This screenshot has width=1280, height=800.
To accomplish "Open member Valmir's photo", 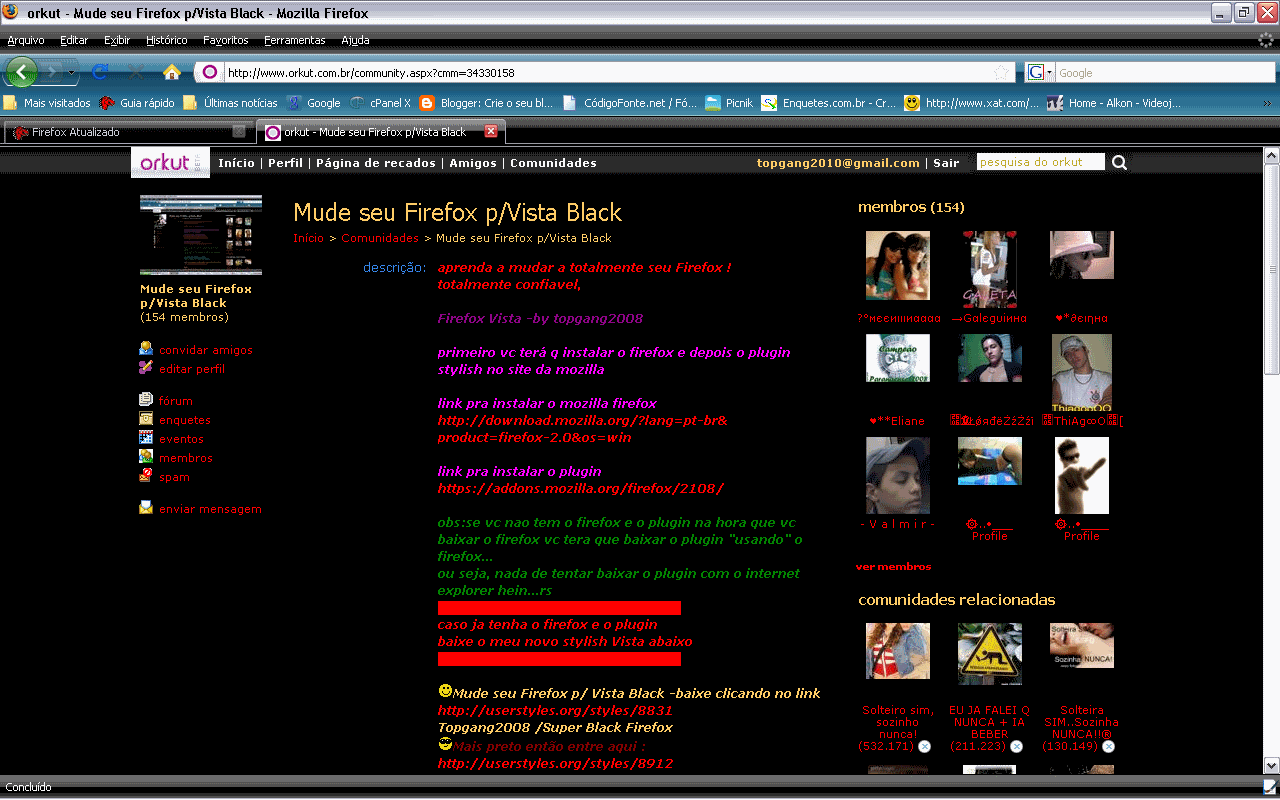I will (897, 475).
